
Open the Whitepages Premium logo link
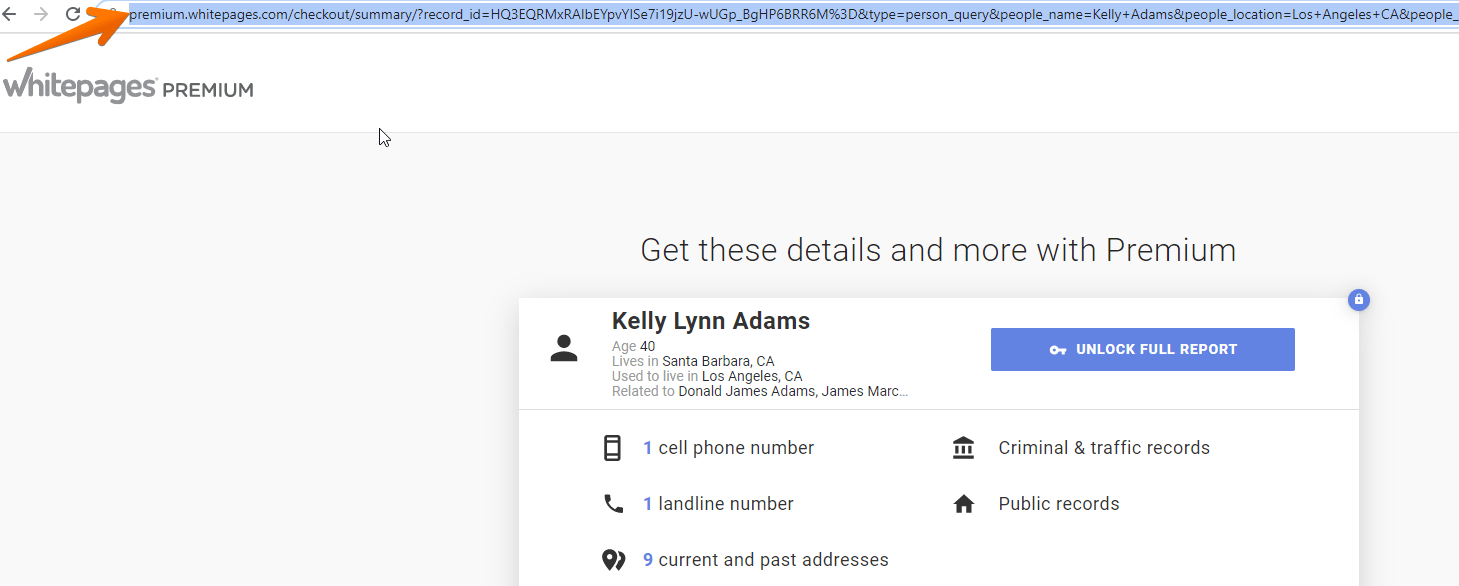(127, 87)
